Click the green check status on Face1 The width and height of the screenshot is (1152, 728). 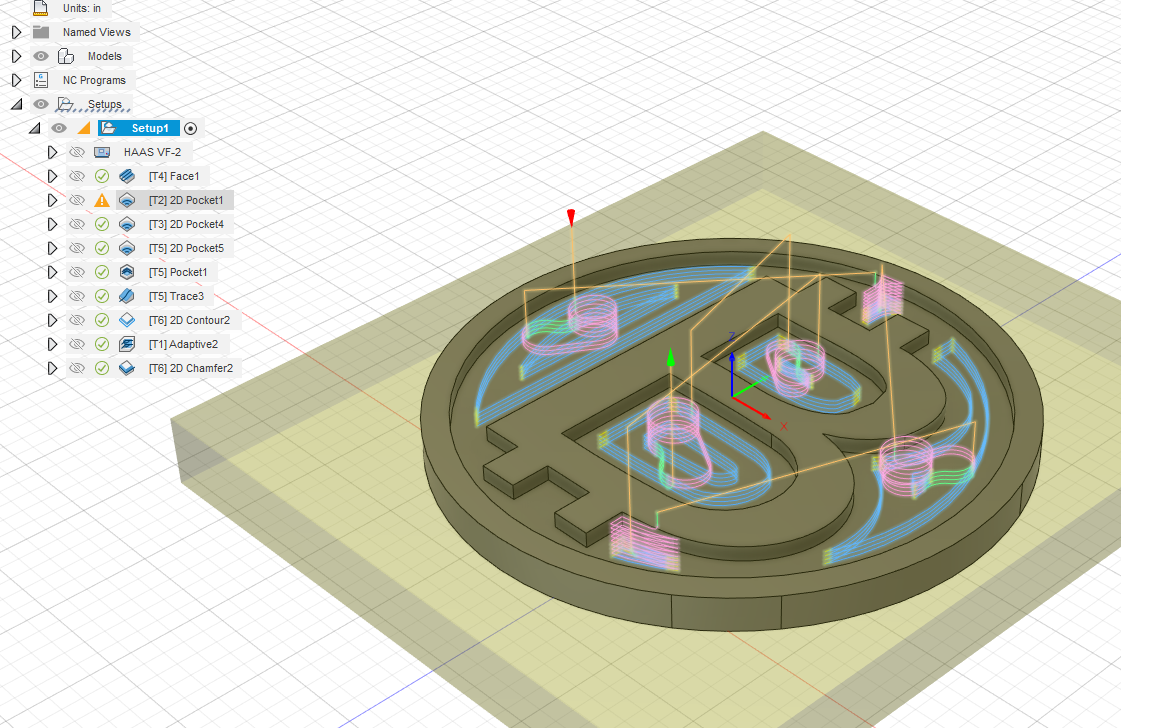pyautogui.click(x=102, y=176)
